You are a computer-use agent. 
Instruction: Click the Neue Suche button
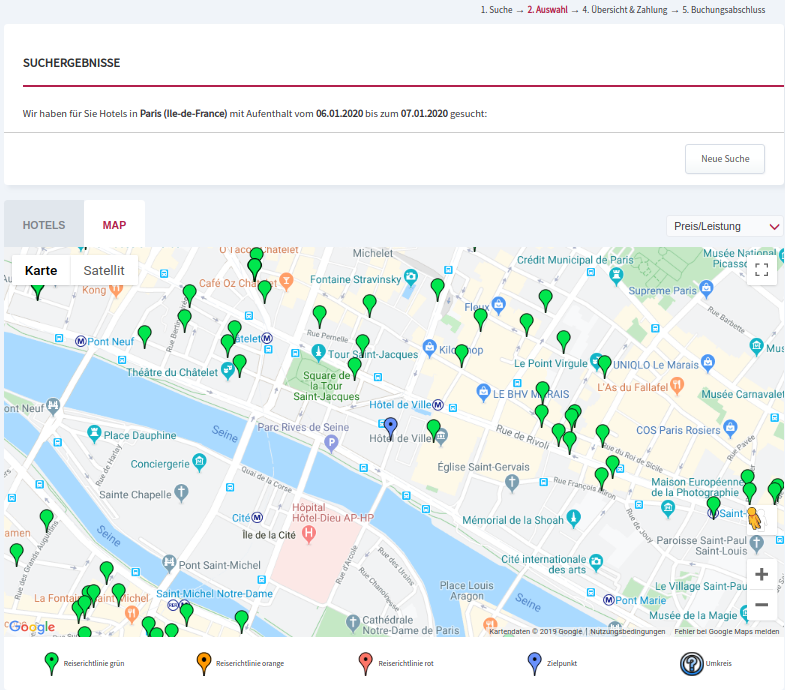point(725,159)
